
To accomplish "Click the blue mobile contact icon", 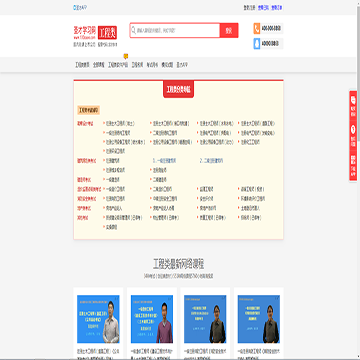I will click(257, 44).
